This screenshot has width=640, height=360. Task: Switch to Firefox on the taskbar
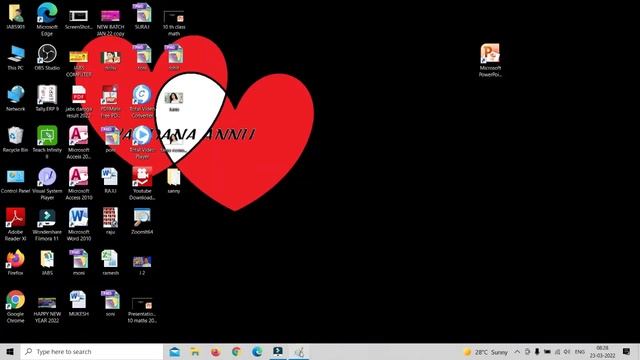coord(216,351)
